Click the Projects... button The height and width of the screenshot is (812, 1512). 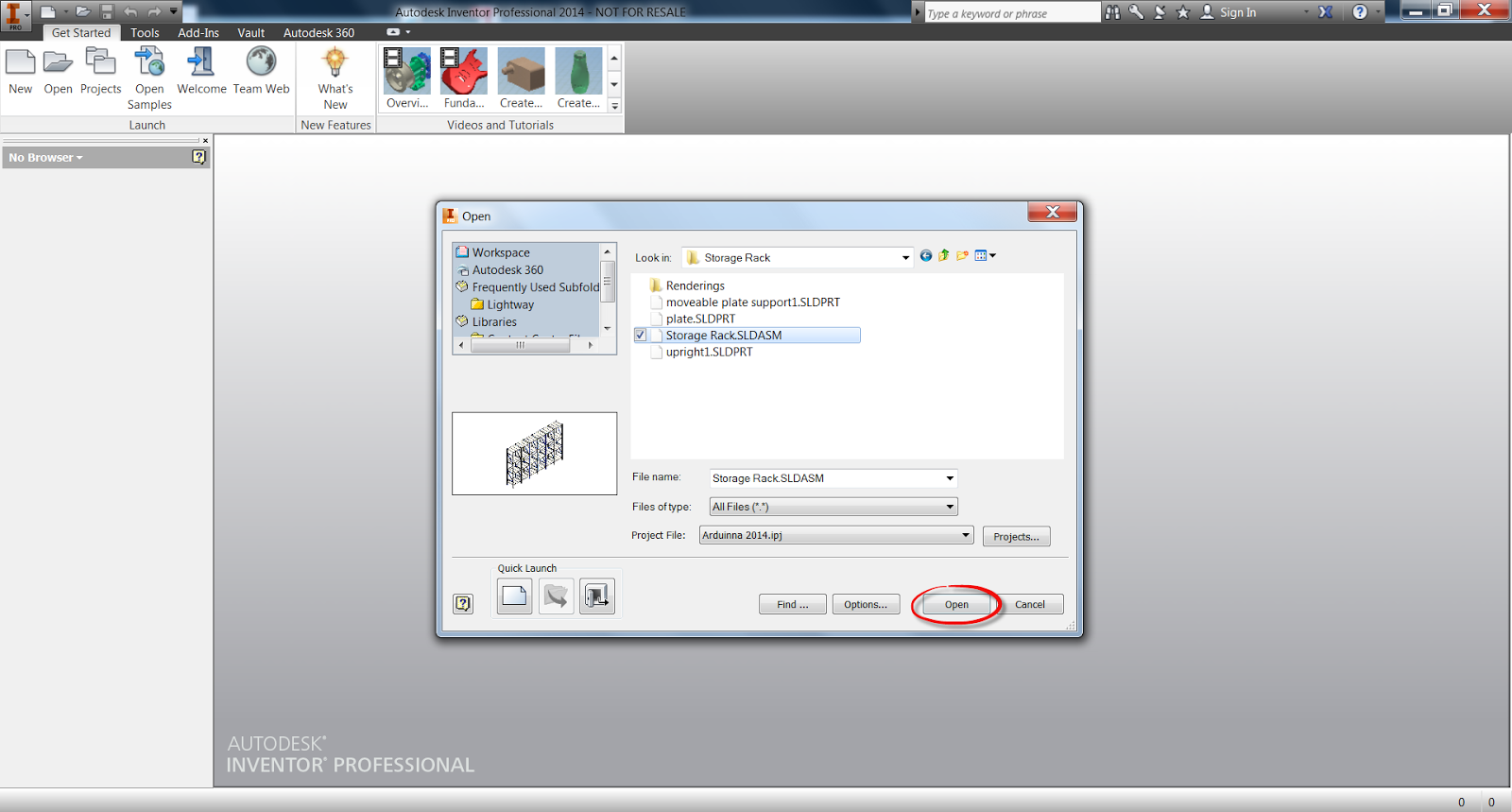pos(1016,536)
